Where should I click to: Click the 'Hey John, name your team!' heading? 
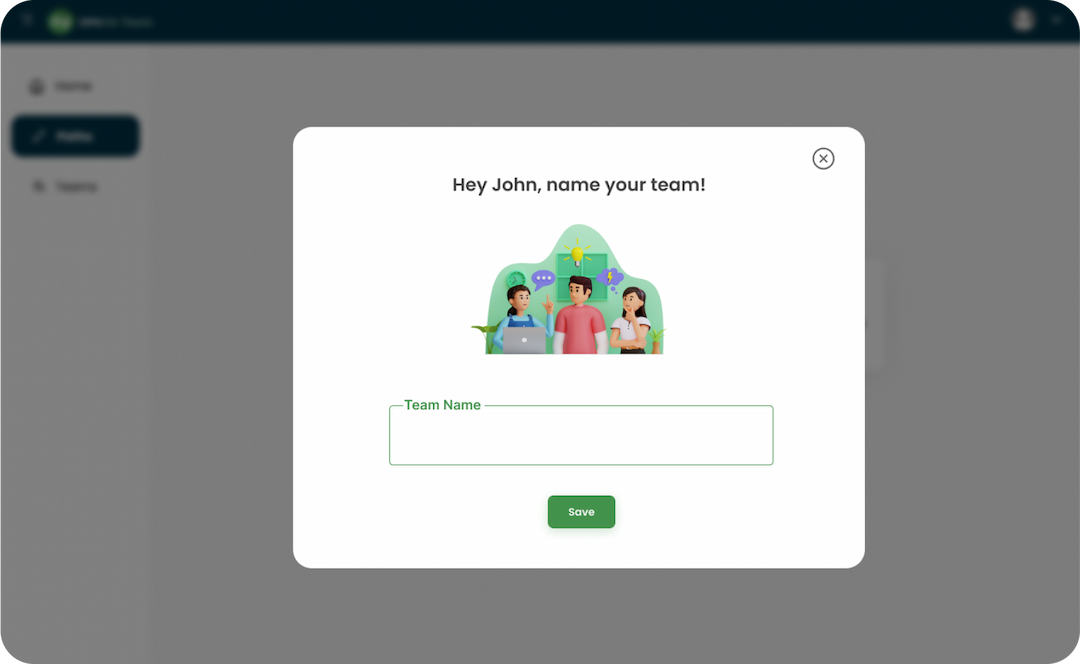[x=580, y=185]
